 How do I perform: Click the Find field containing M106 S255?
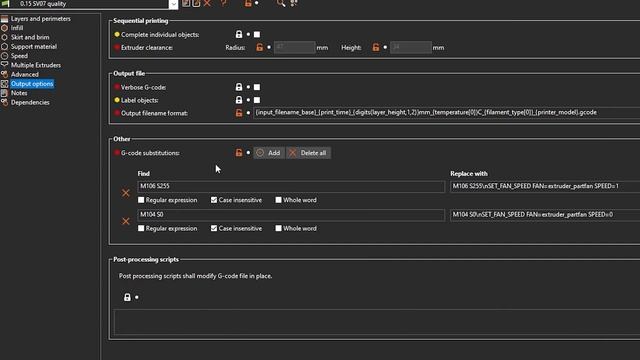tap(291, 187)
